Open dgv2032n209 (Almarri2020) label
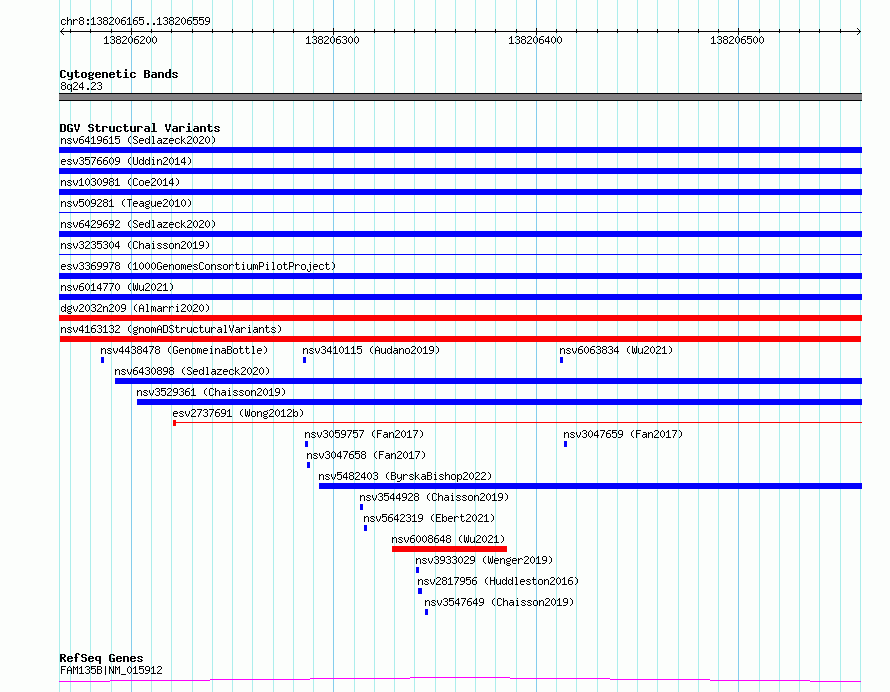The height and width of the screenshot is (692, 890). (135, 308)
